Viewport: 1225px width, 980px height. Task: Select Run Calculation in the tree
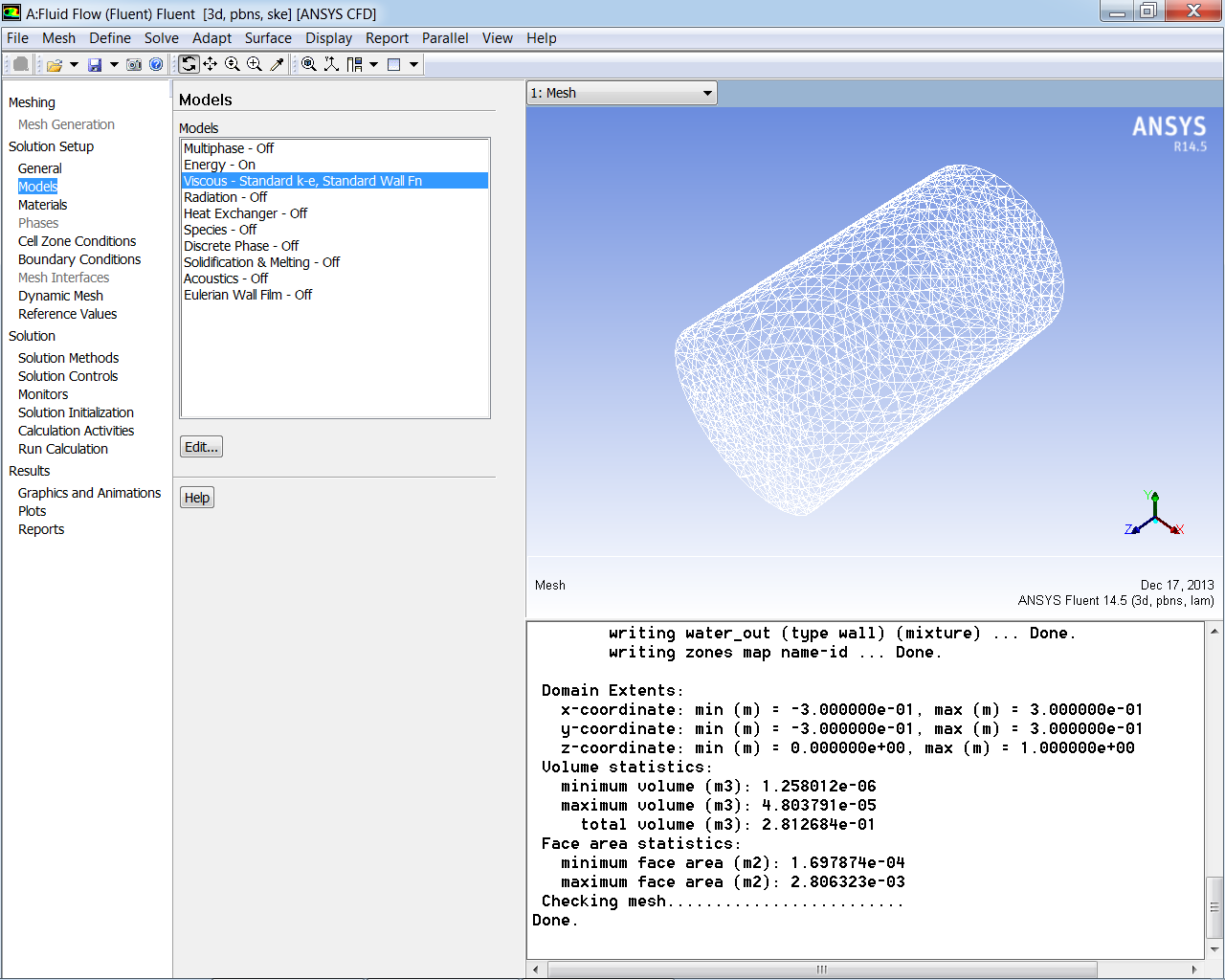[x=63, y=449]
